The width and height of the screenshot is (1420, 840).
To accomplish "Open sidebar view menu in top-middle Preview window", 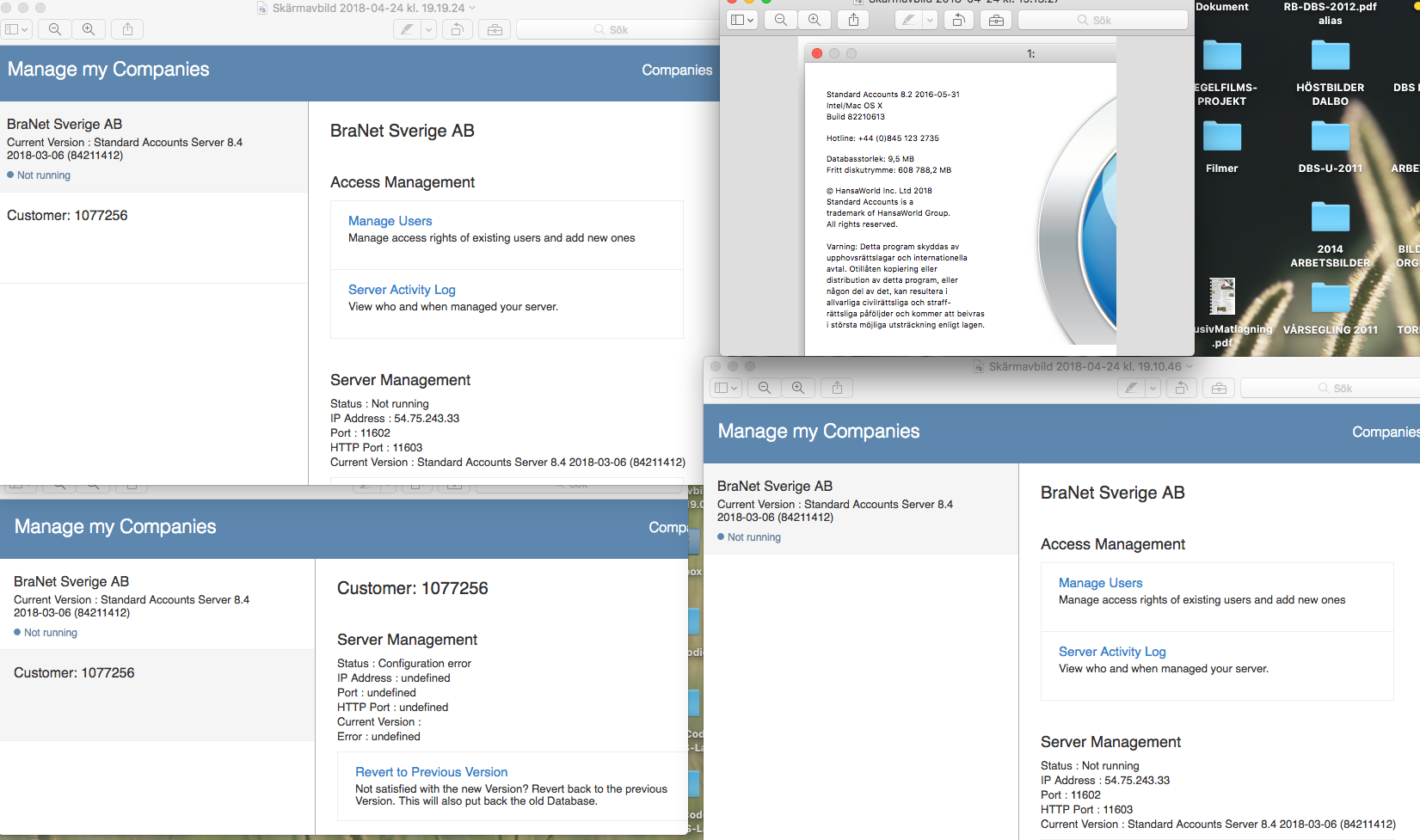I will [741, 20].
